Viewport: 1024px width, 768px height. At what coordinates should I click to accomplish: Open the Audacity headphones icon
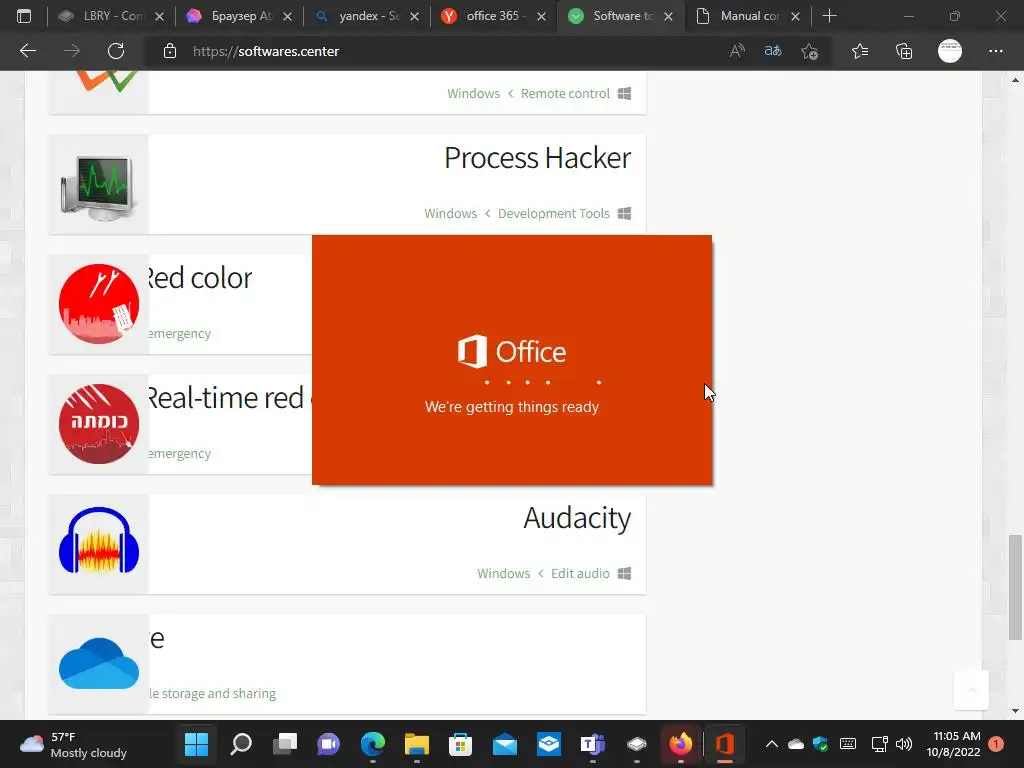click(x=99, y=542)
